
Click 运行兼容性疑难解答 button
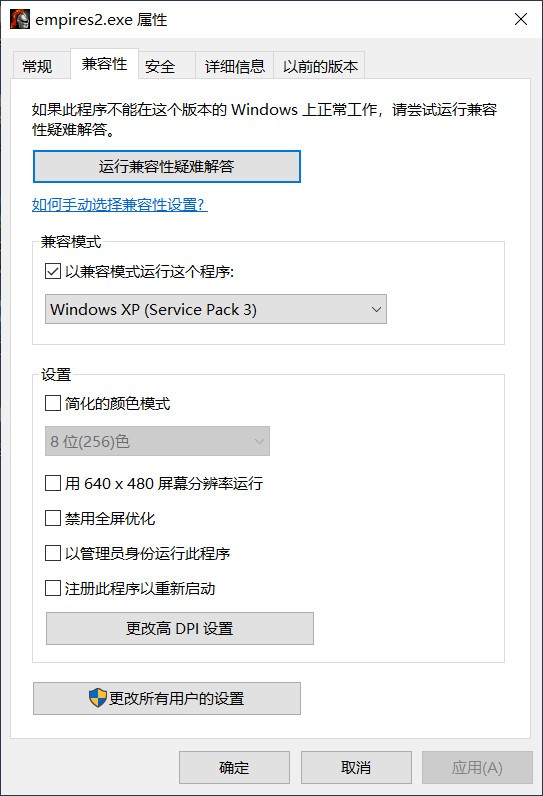point(167,167)
